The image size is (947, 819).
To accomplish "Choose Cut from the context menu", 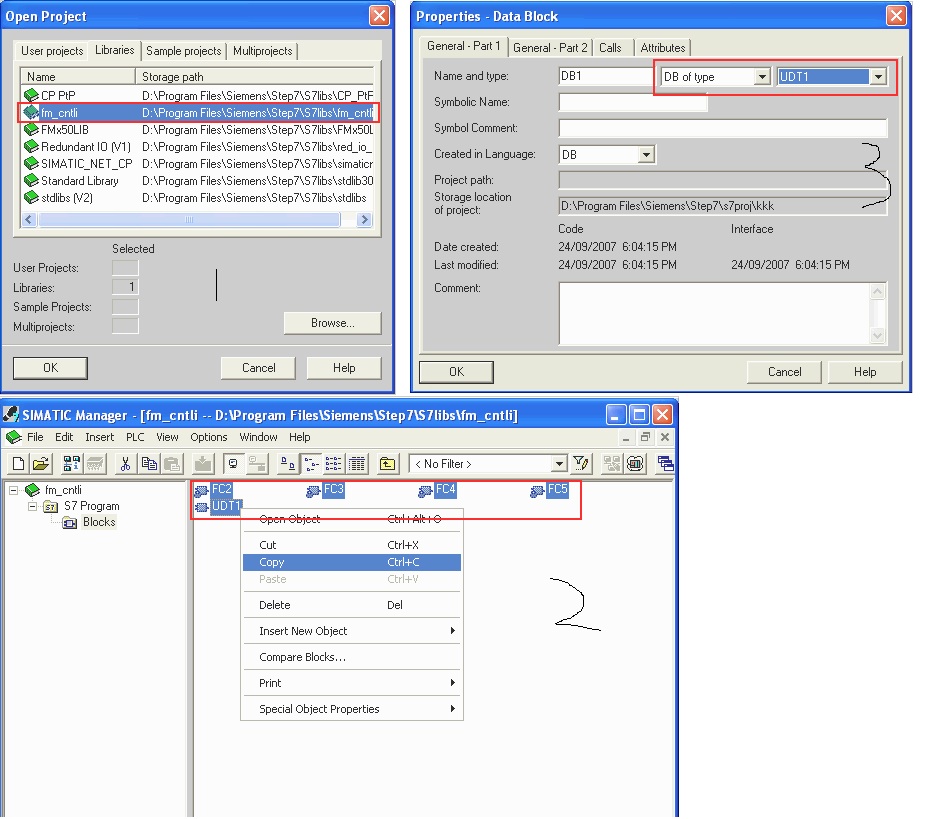I will pos(352,545).
